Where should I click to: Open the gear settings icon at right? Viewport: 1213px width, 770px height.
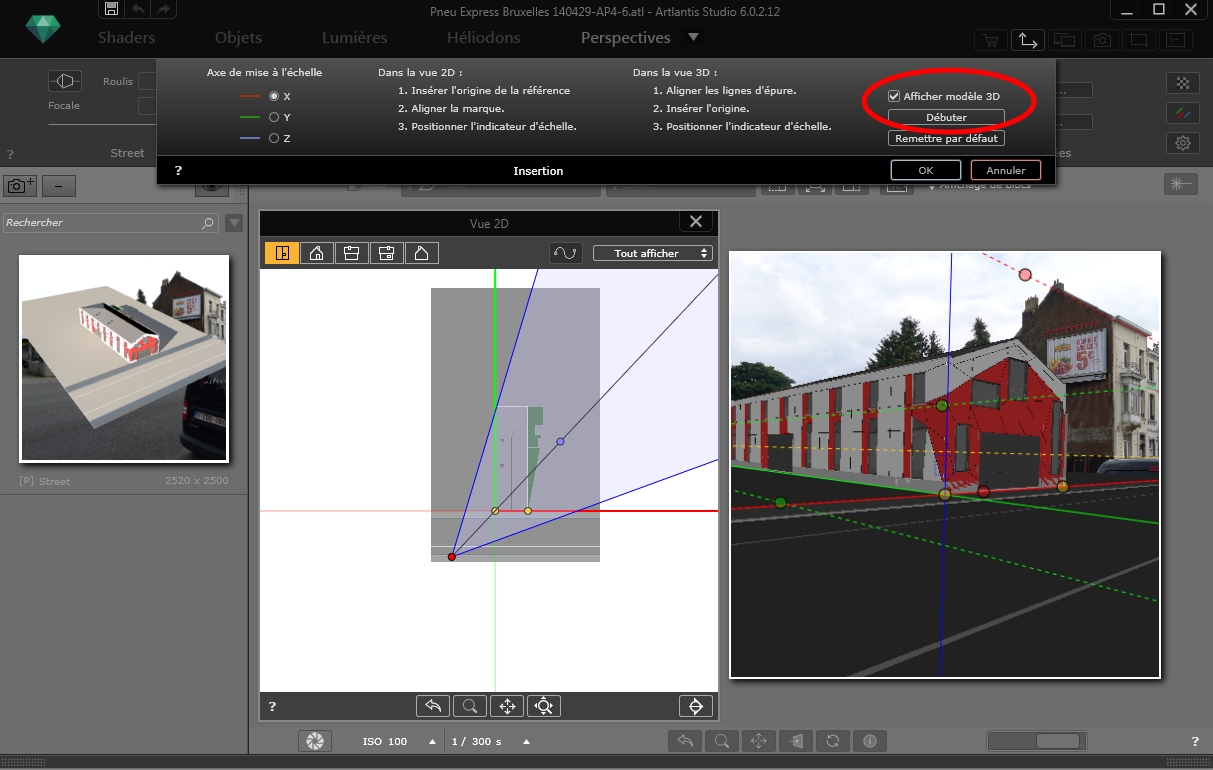coord(1182,143)
